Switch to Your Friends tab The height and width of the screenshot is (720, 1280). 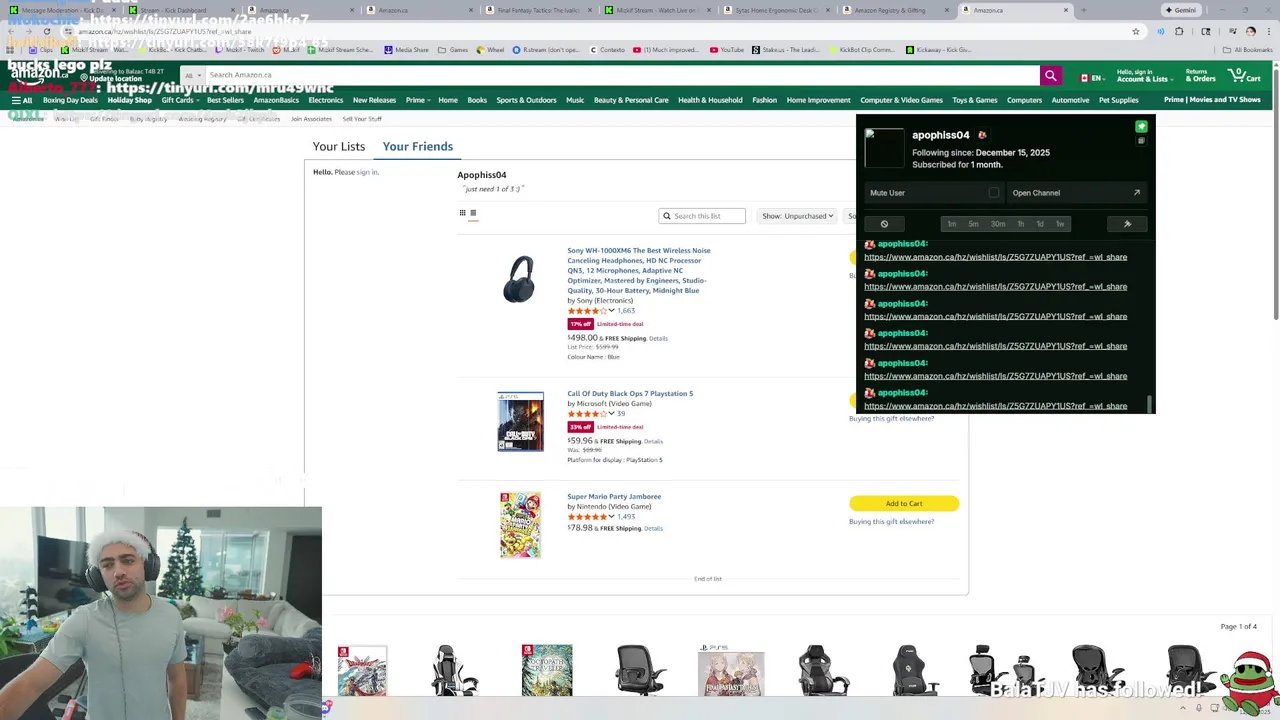point(417,146)
